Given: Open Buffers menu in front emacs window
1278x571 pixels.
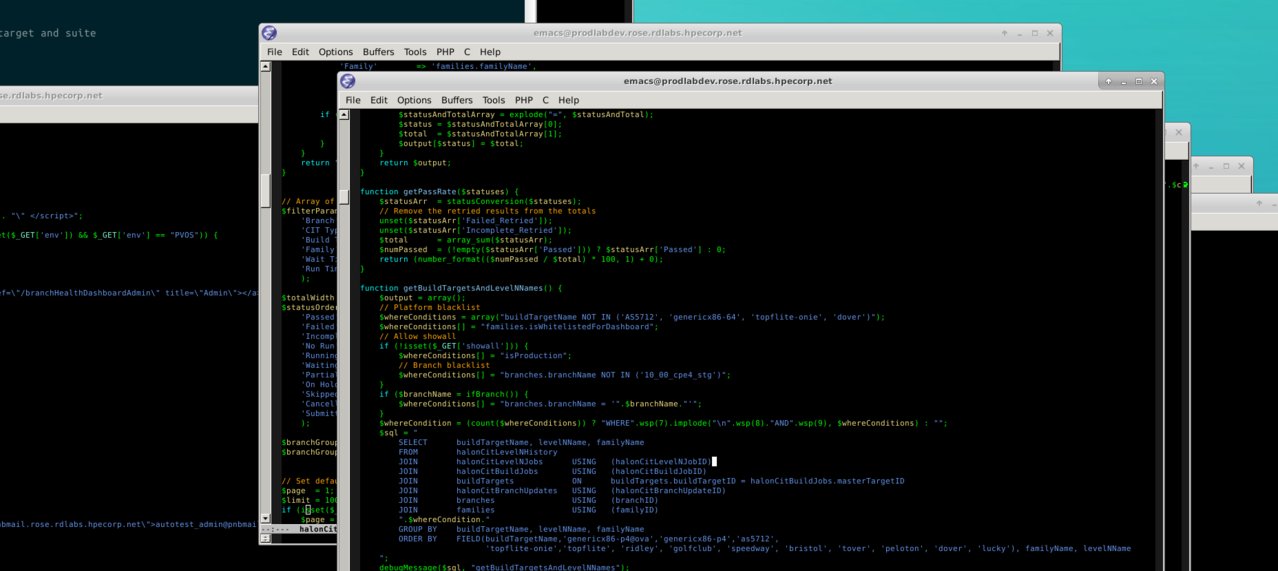Looking at the screenshot, I should point(457,100).
